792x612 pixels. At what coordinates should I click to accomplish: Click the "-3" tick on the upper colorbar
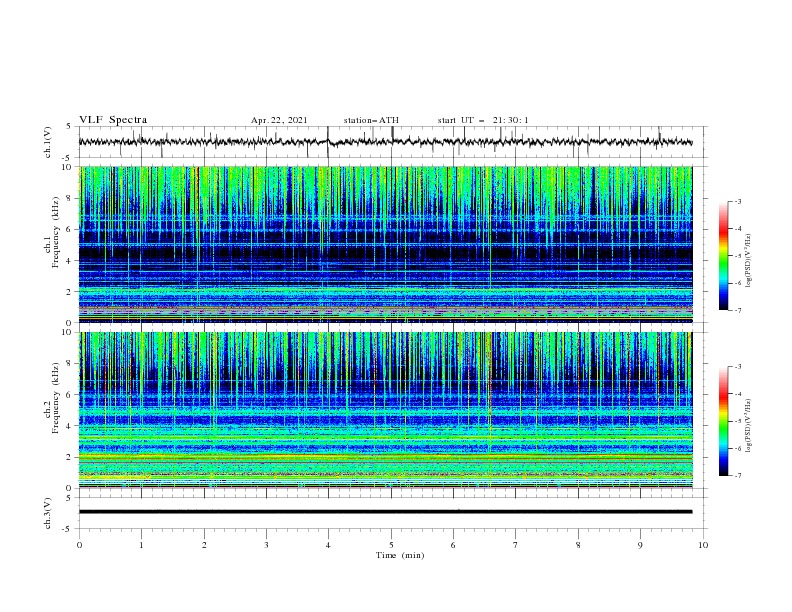pos(737,201)
